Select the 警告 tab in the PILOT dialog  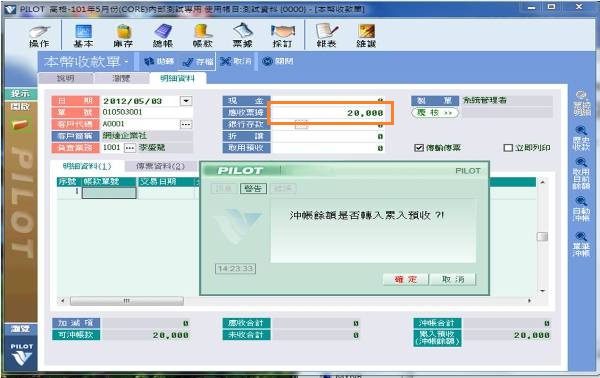pos(253,188)
